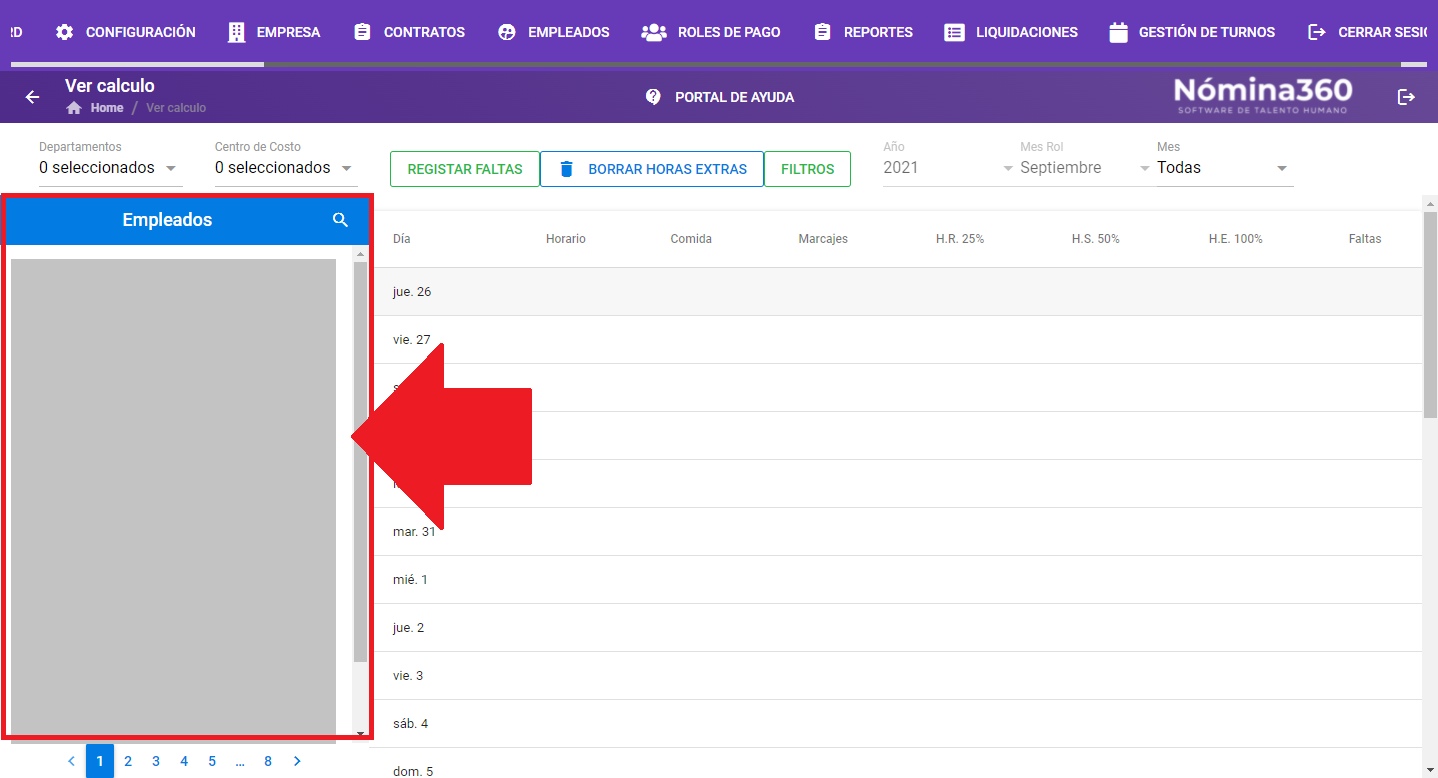
Task: Click the Comida column header
Action: coord(691,239)
